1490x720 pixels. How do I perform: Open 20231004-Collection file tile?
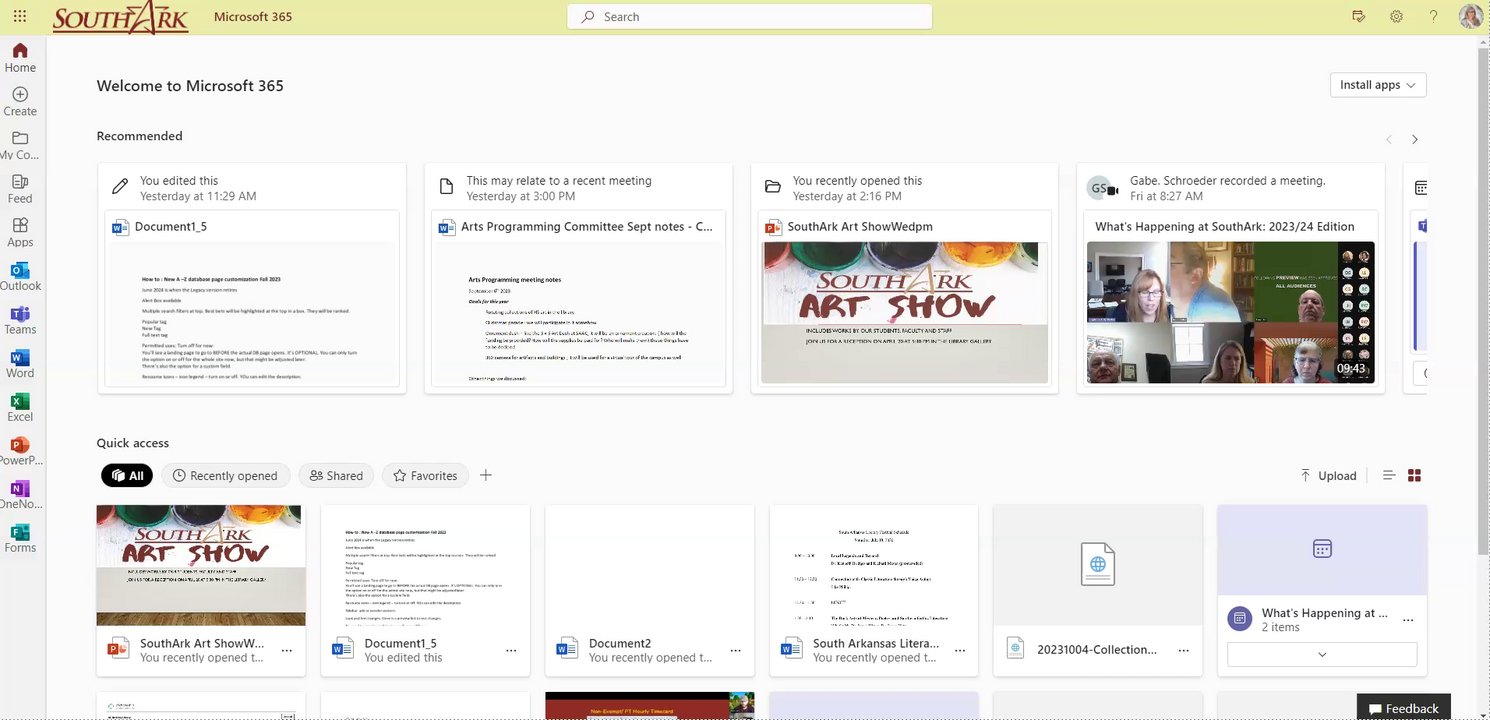[1098, 590]
